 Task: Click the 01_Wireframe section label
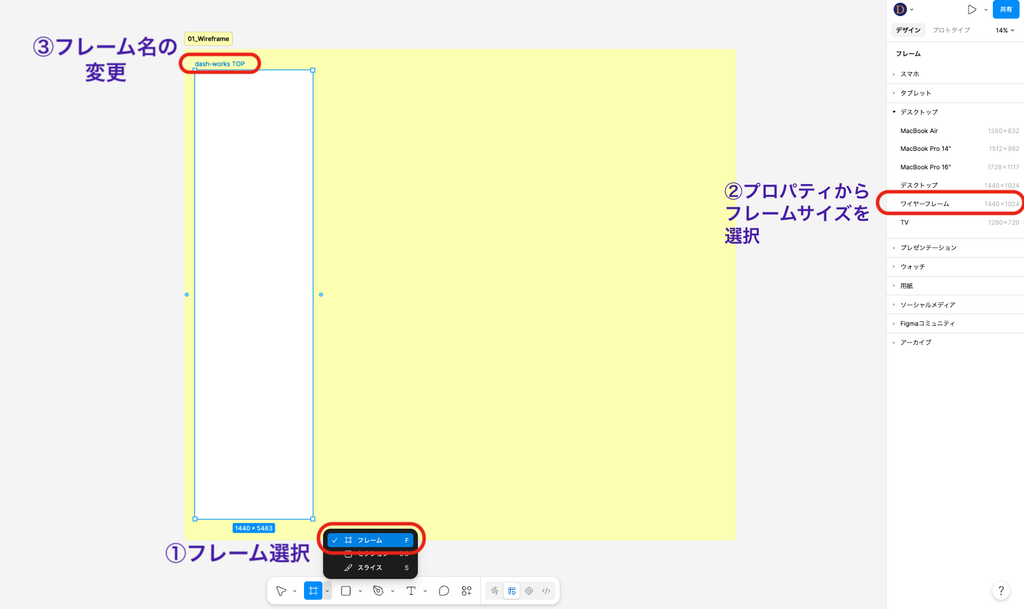208,39
